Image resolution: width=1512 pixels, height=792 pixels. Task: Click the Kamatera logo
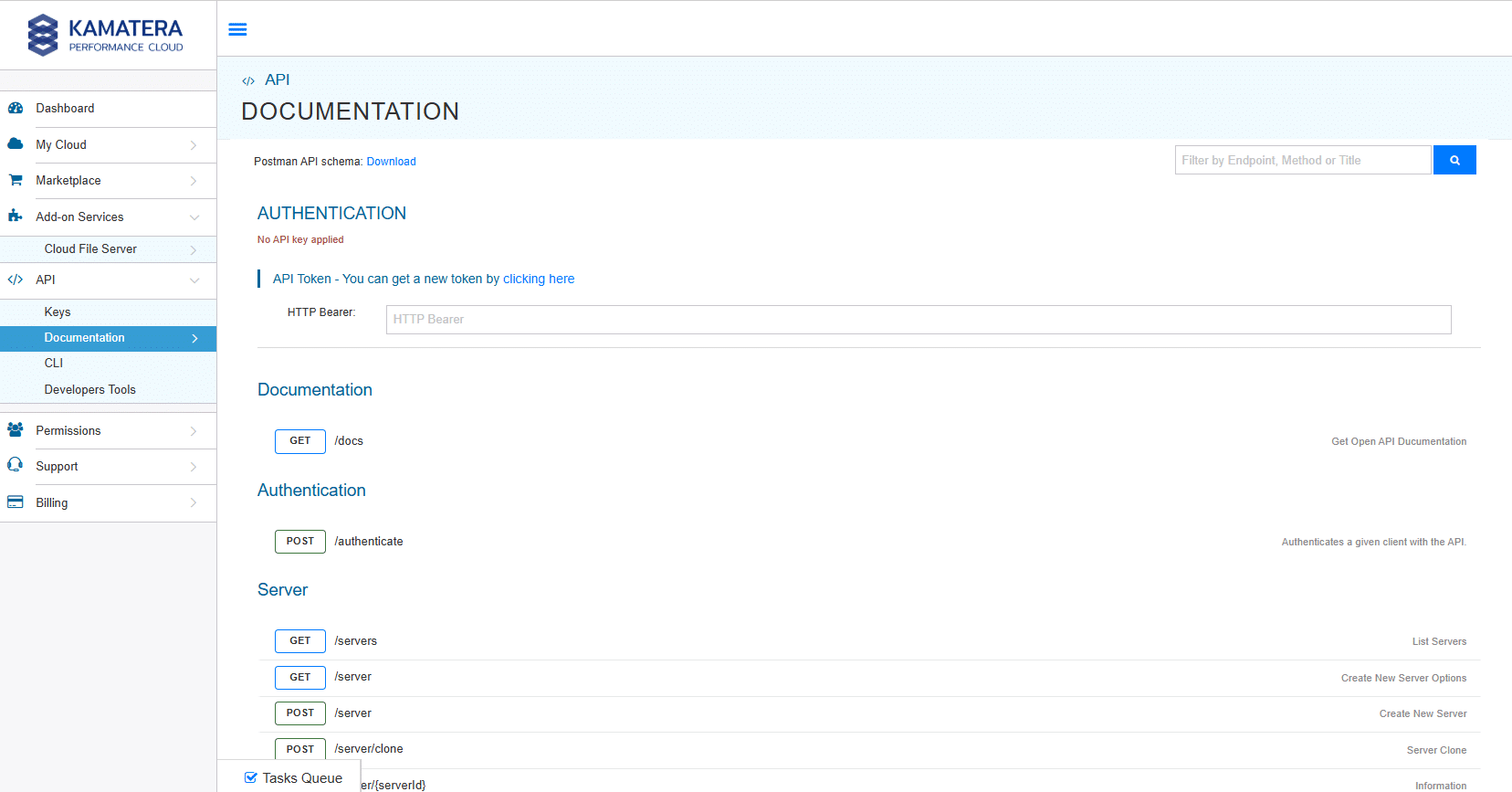[x=106, y=35]
